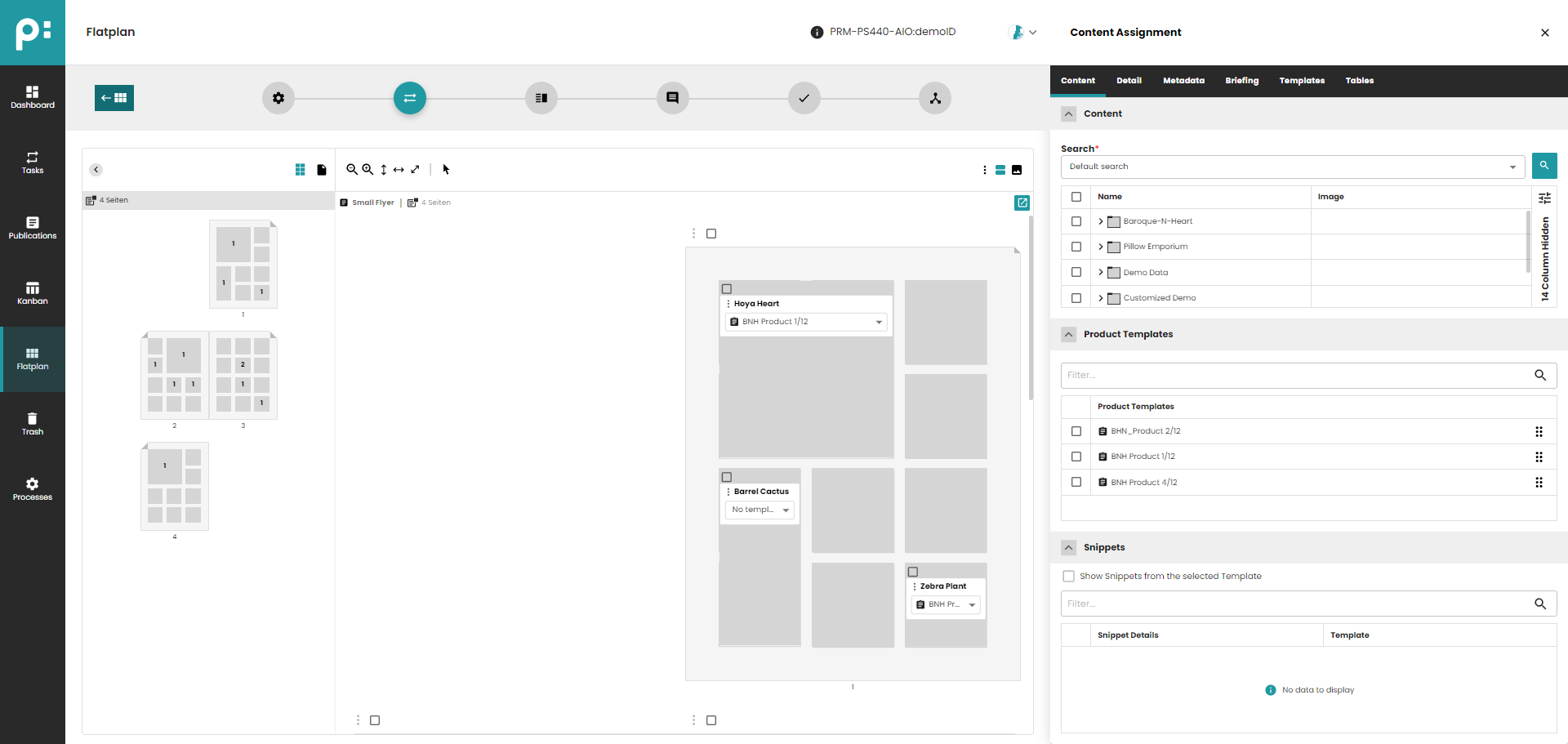The height and width of the screenshot is (744, 1568).
Task: Click the checkmark approval step icon
Action: (804, 98)
